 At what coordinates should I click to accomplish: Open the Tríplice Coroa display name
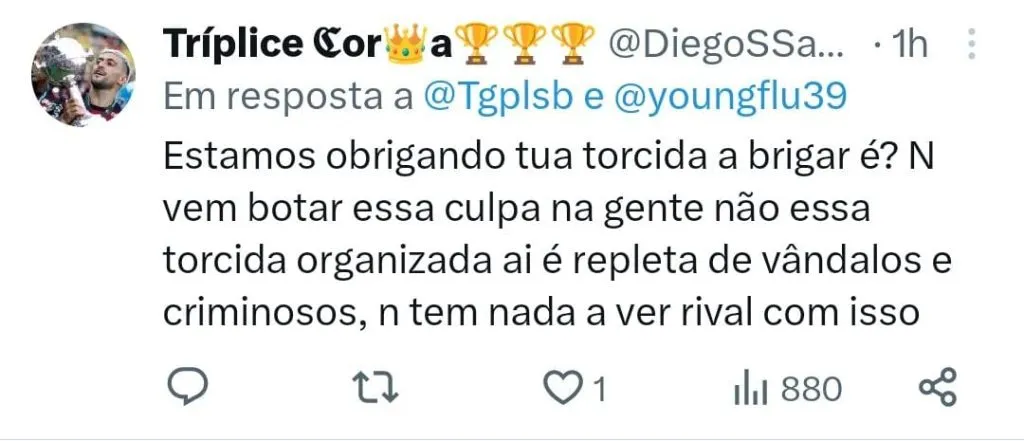pos(307,44)
